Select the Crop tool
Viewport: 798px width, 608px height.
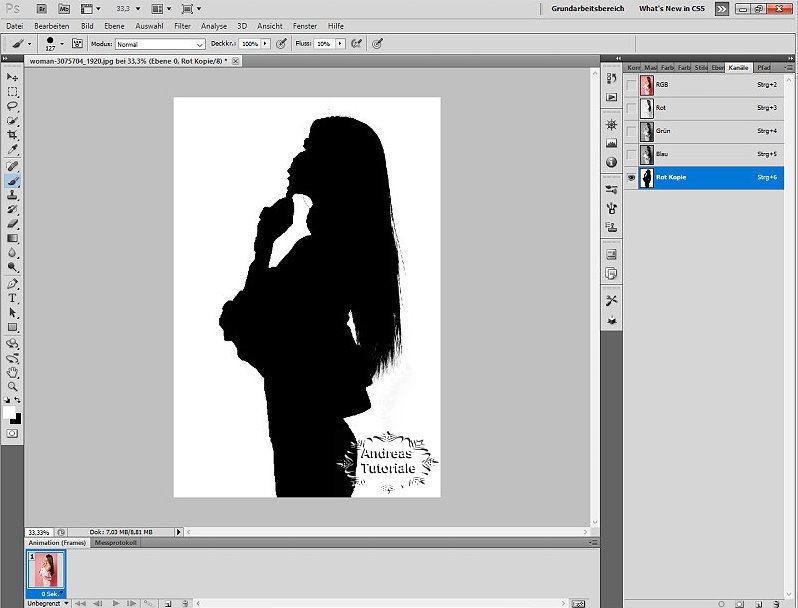(12, 135)
